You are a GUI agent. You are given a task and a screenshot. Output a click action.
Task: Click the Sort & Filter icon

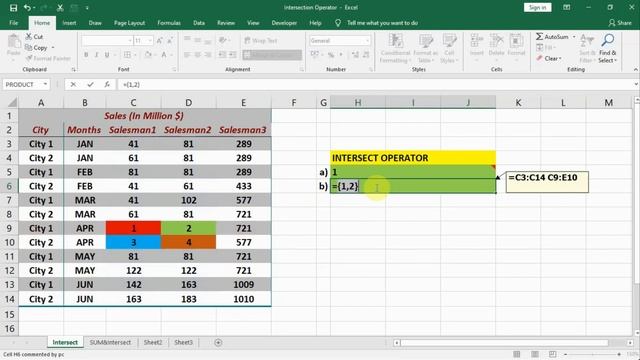587,40
